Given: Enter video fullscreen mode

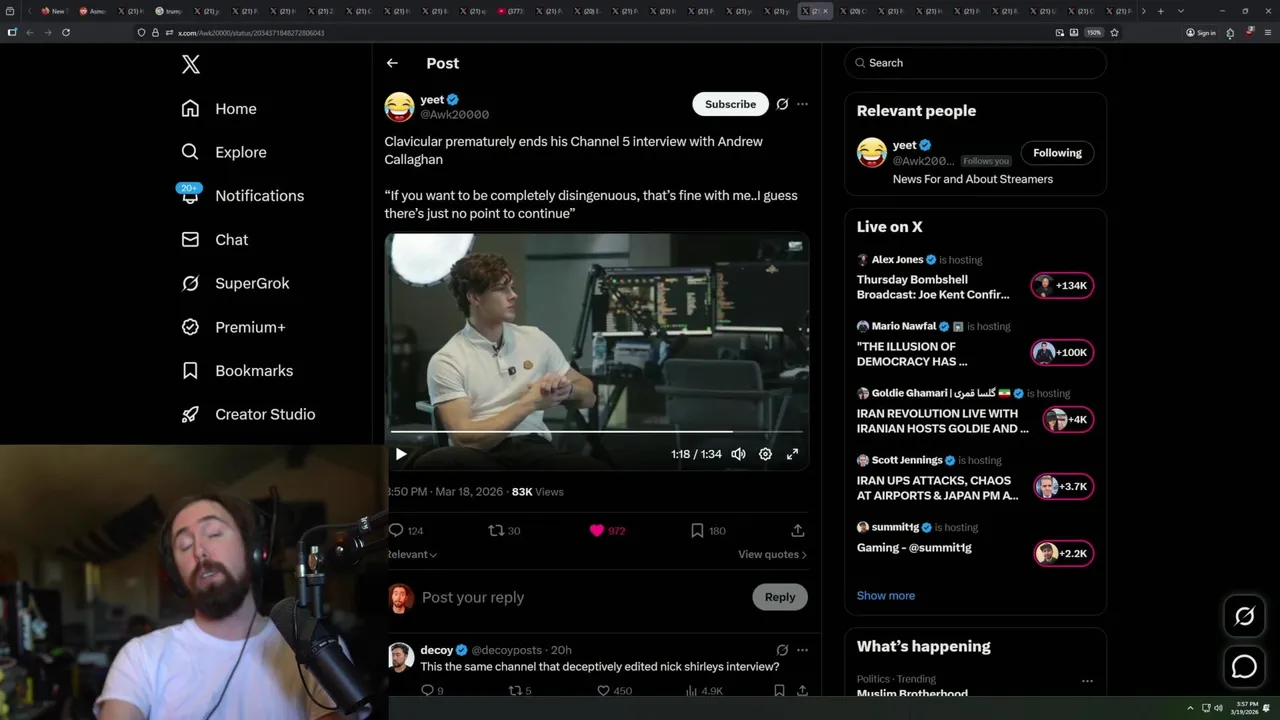Looking at the screenshot, I should (792, 454).
